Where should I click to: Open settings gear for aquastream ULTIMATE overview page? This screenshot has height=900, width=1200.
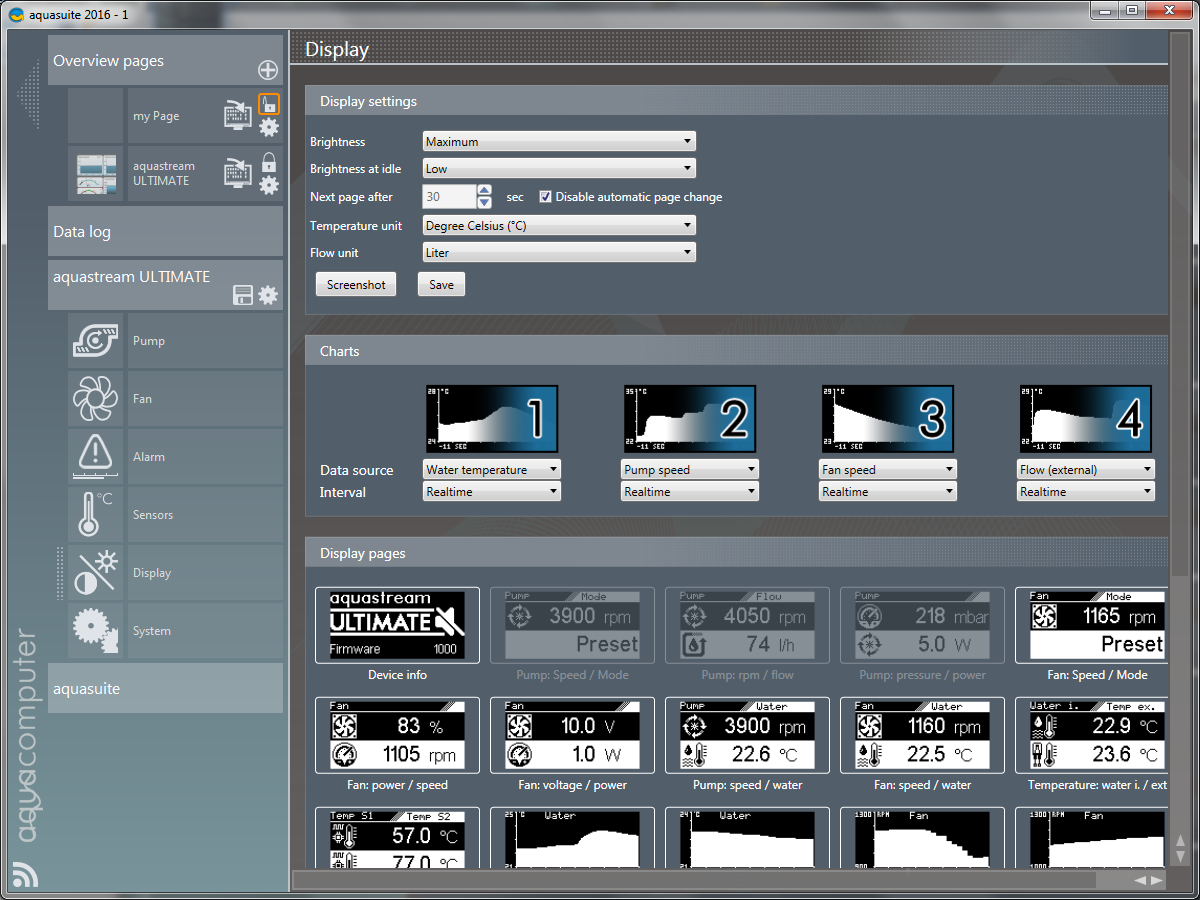click(269, 185)
